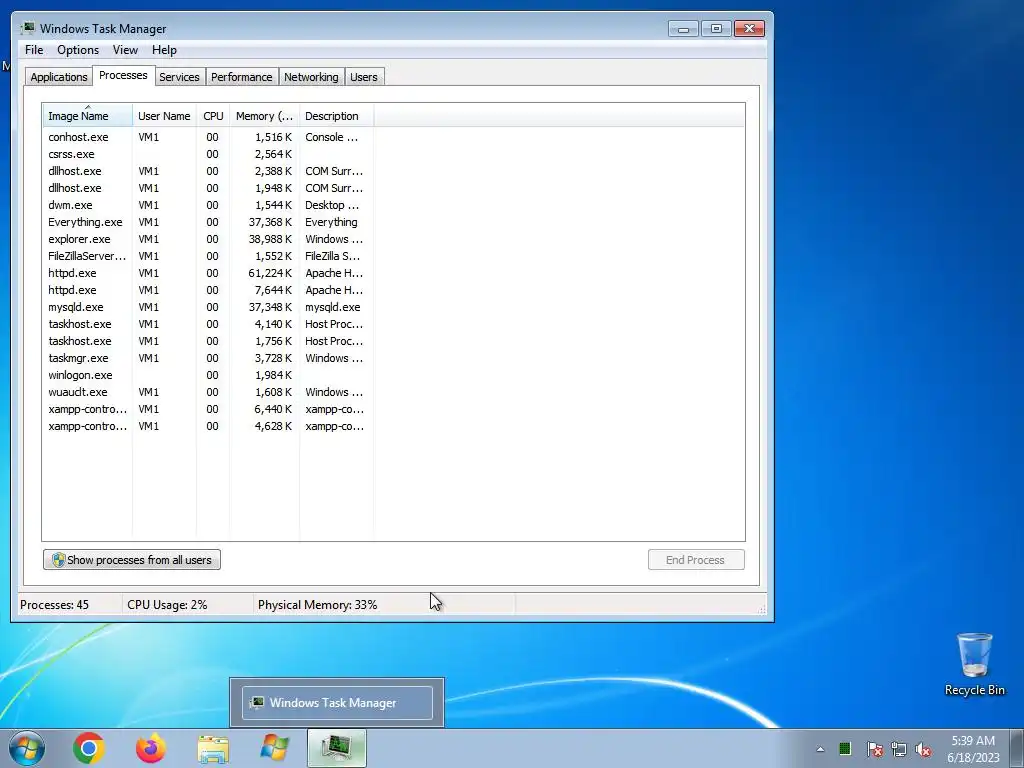
Task: Open the Help menu
Action: [164, 50]
